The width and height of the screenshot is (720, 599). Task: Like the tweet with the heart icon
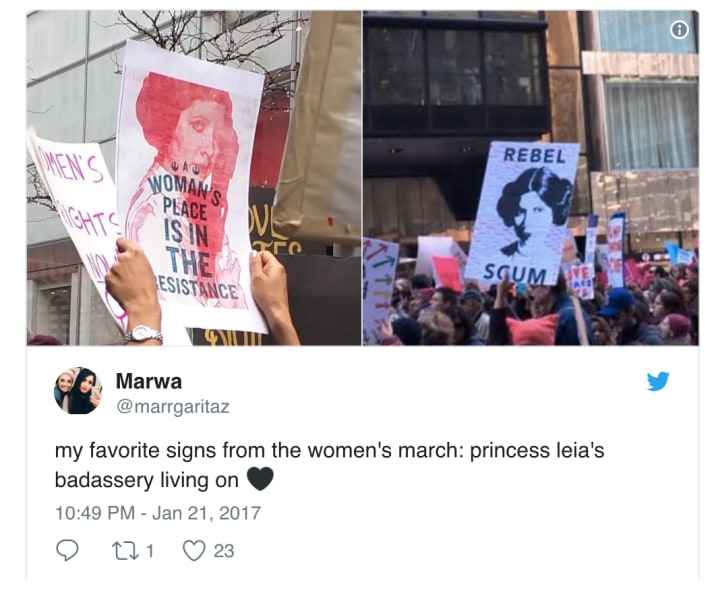tap(194, 550)
